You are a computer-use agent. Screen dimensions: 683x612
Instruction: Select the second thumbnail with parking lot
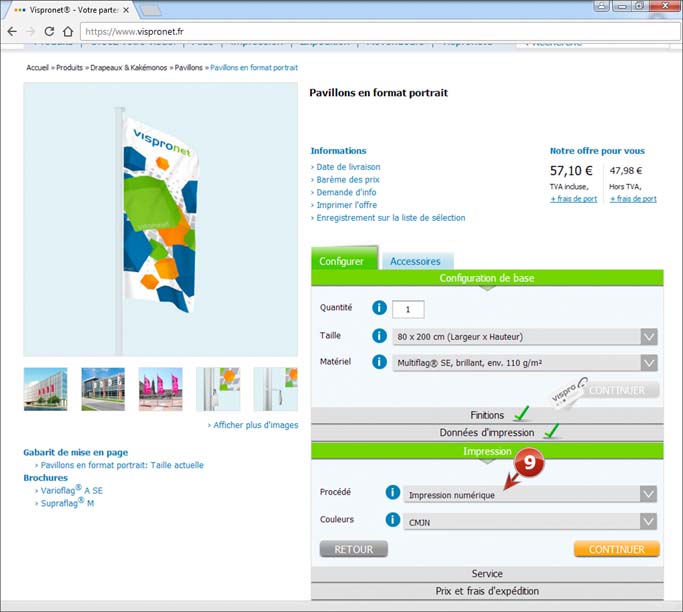[x=103, y=389]
